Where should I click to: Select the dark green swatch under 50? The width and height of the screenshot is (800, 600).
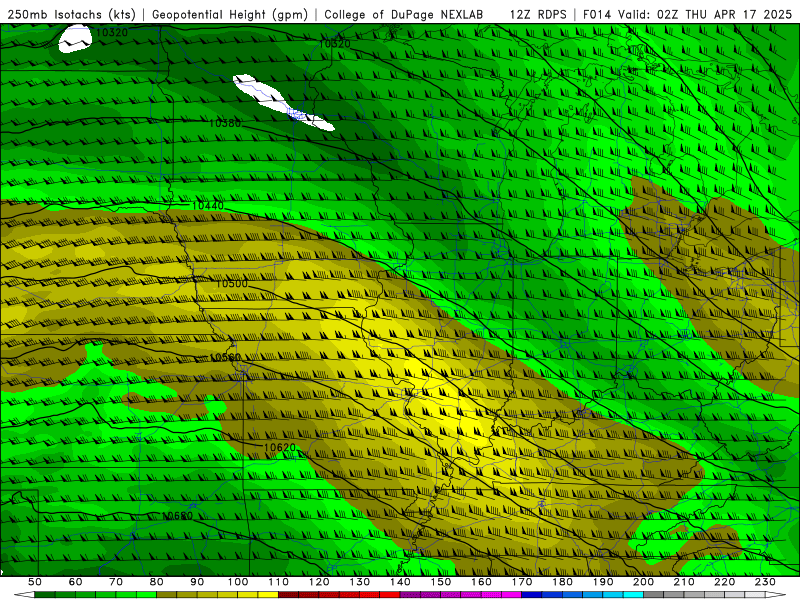(45, 595)
